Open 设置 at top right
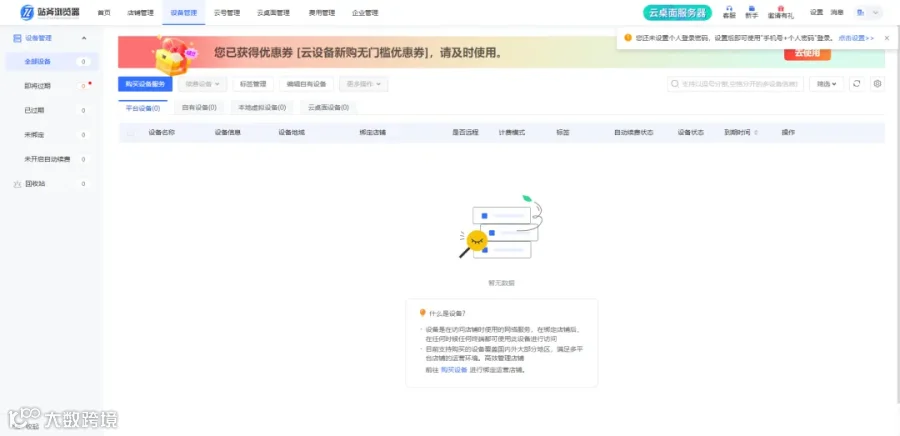This screenshot has height=436, width=900. click(816, 12)
